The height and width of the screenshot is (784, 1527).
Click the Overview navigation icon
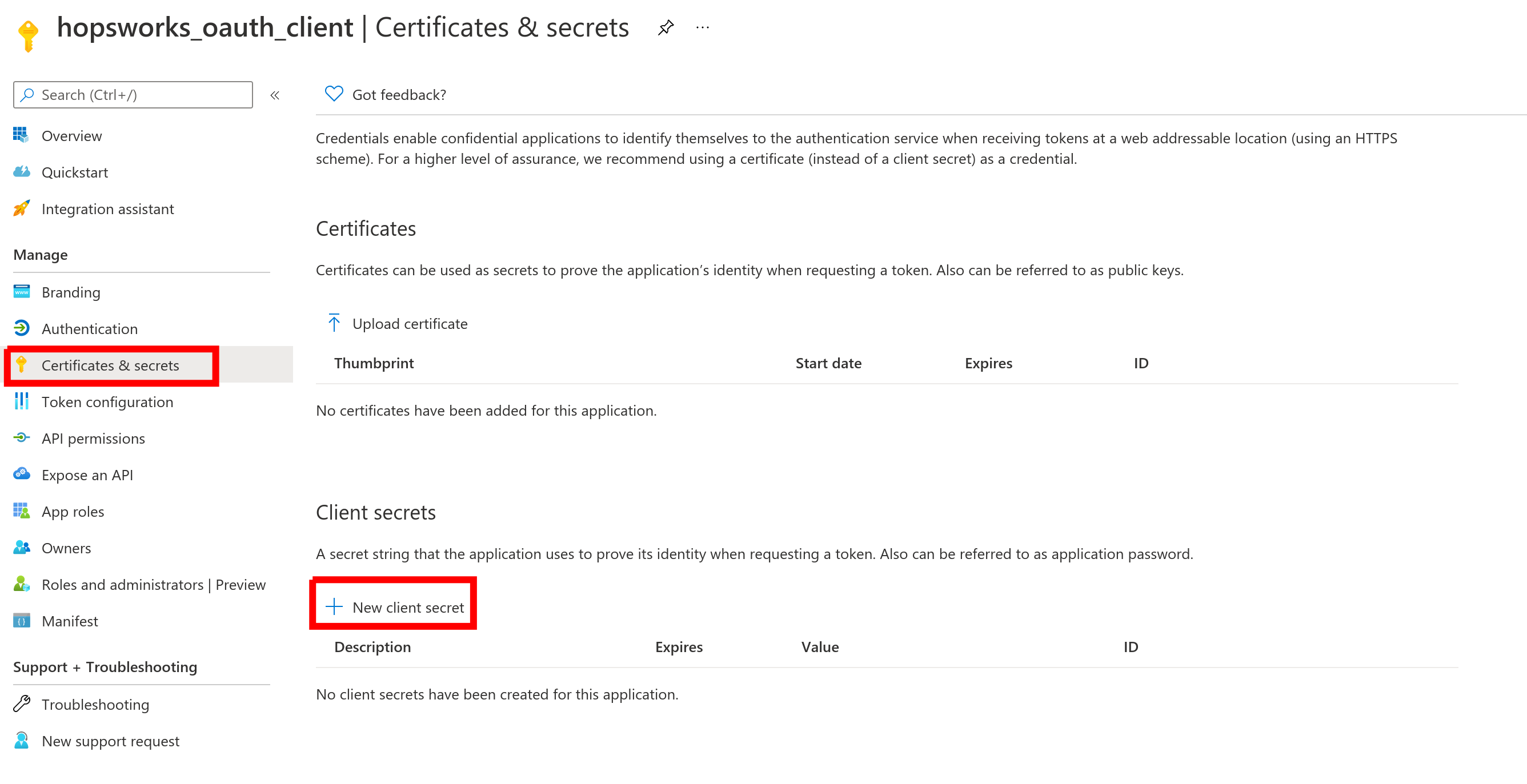coord(20,135)
